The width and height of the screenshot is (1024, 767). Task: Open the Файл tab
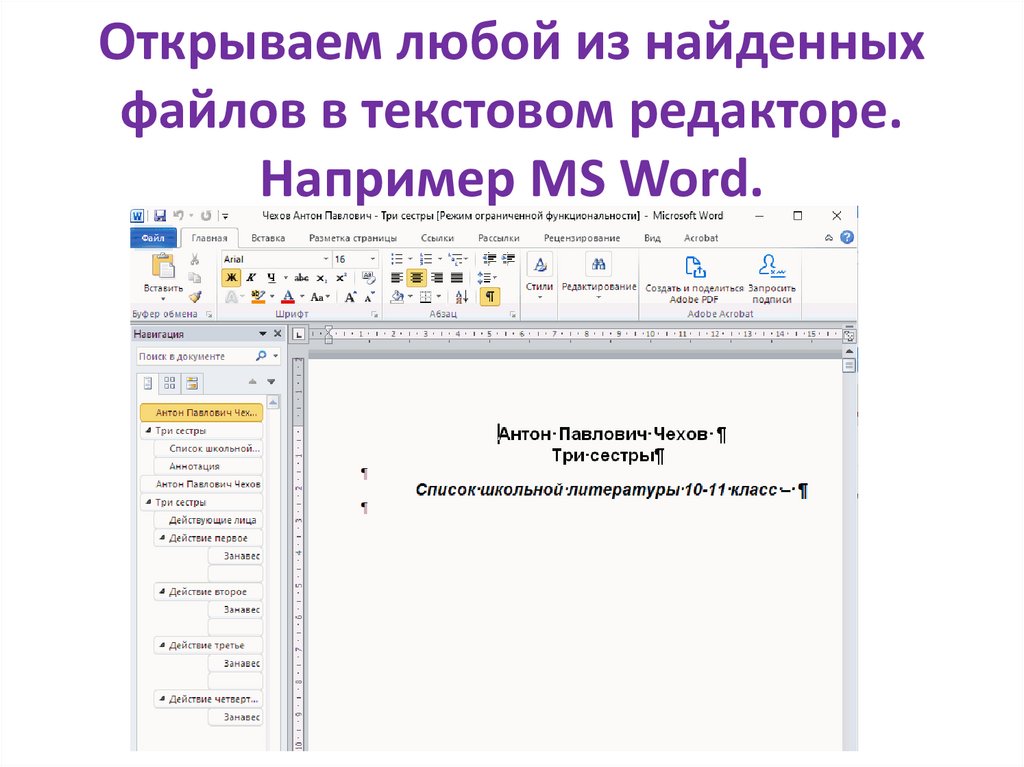click(x=153, y=238)
